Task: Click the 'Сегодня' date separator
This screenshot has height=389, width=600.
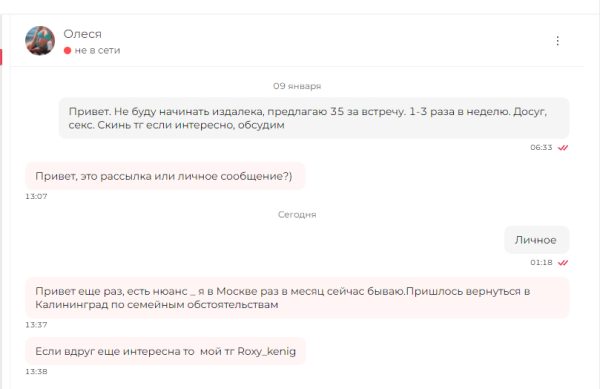Action: [297, 214]
